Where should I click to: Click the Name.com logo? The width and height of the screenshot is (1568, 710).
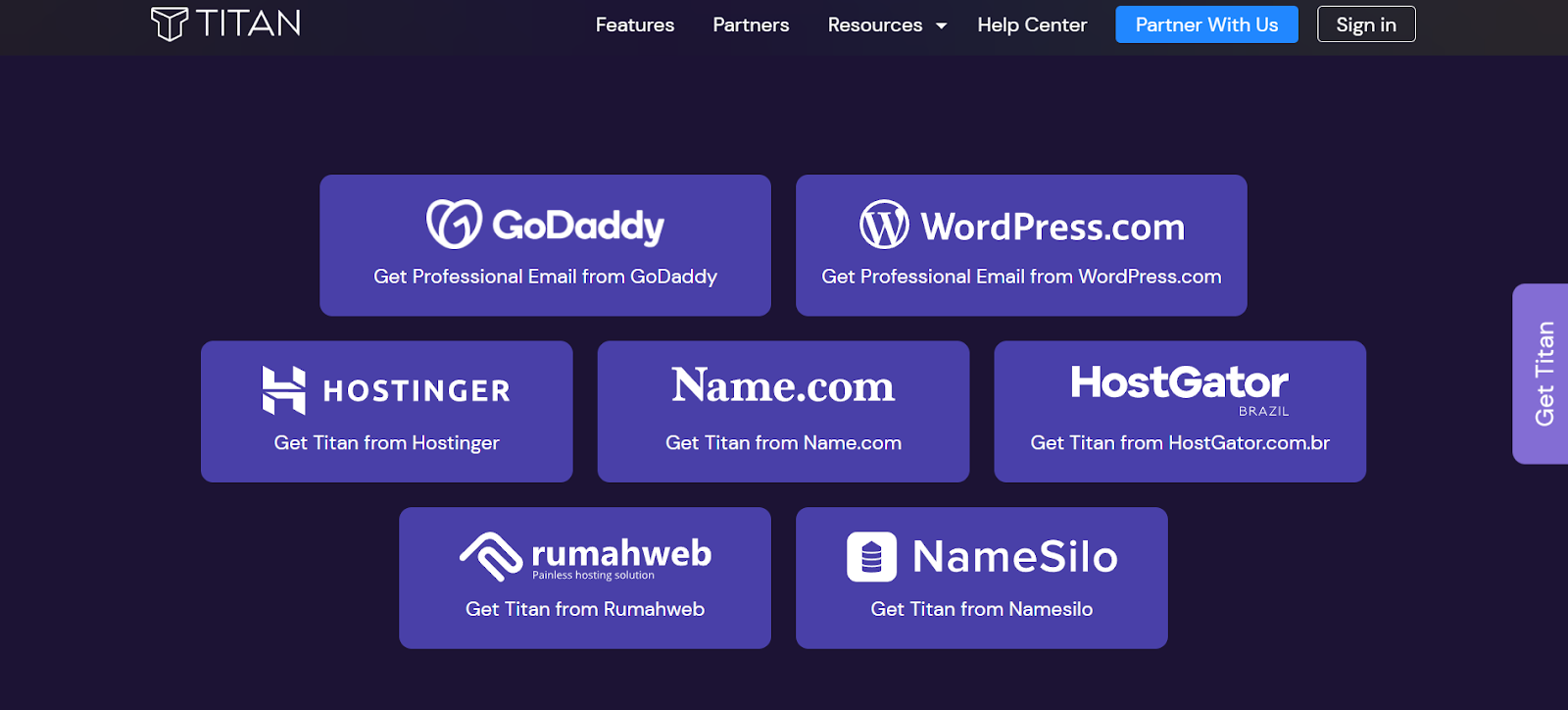tap(783, 385)
